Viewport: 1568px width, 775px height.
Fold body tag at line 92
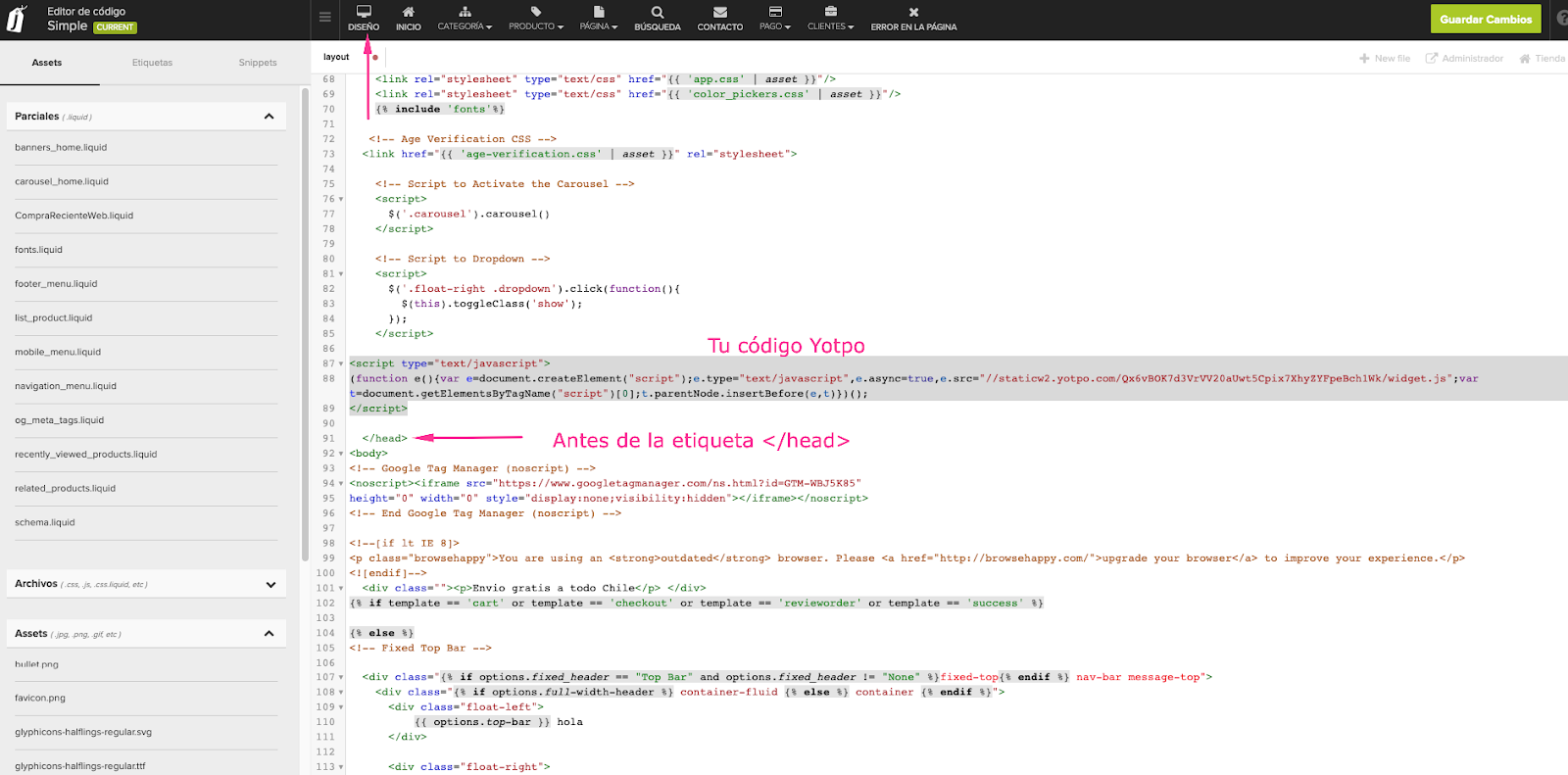point(341,454)
